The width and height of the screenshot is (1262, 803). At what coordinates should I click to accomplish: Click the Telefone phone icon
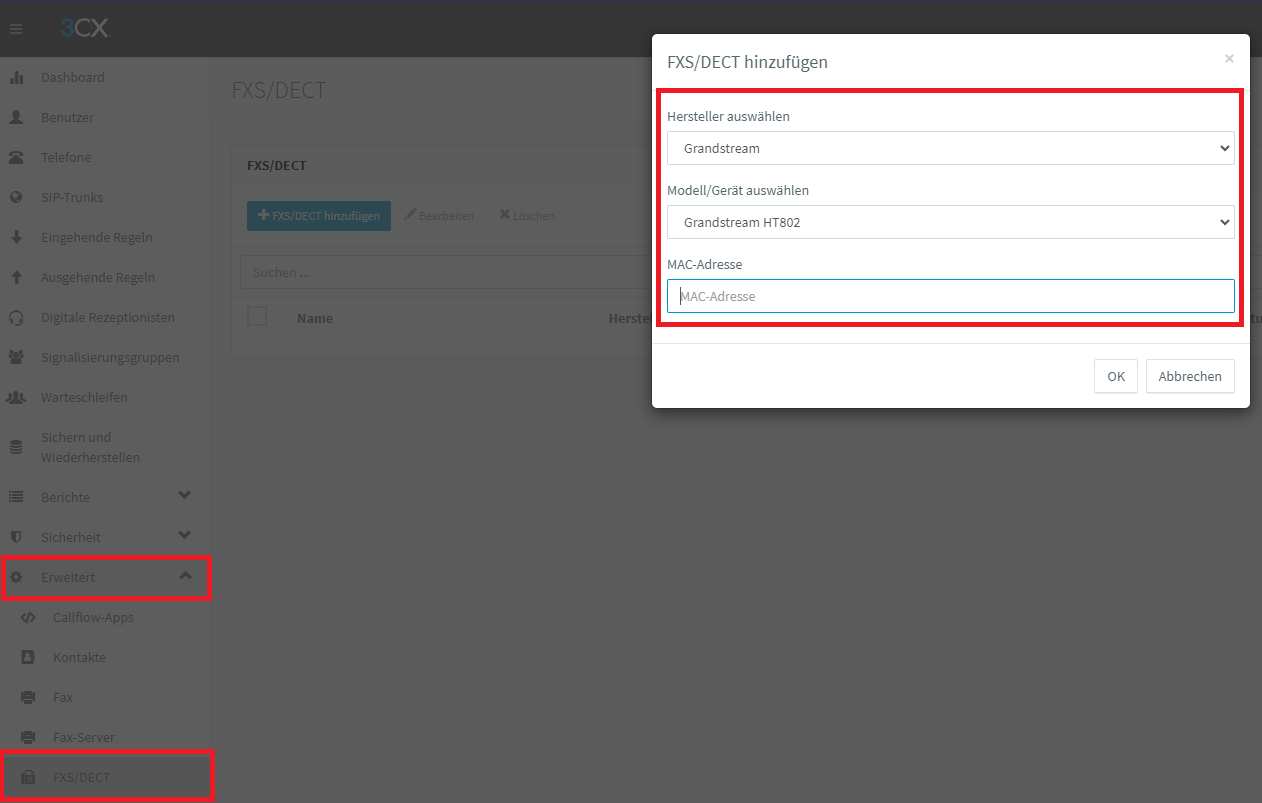16,157
